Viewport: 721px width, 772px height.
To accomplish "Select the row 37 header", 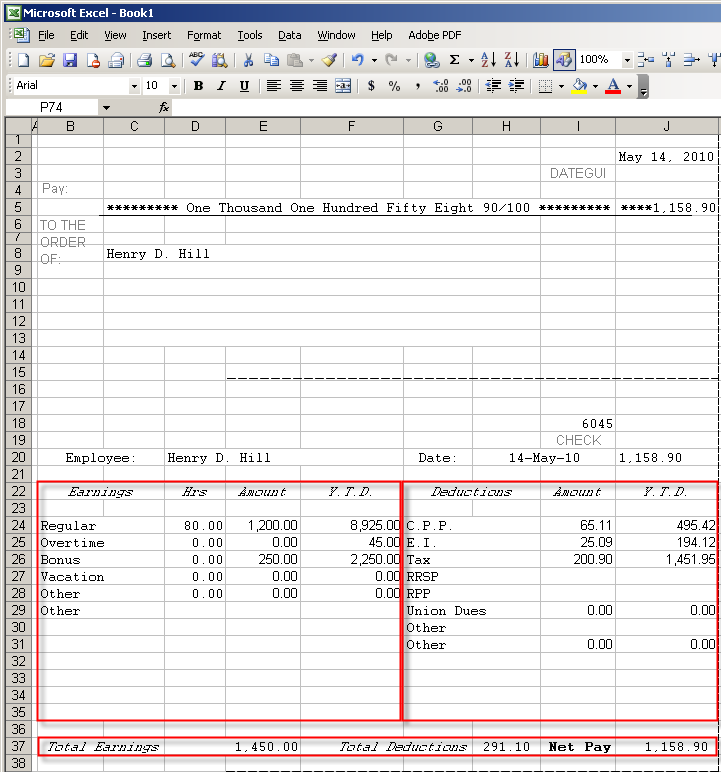I will click(19, 747).
